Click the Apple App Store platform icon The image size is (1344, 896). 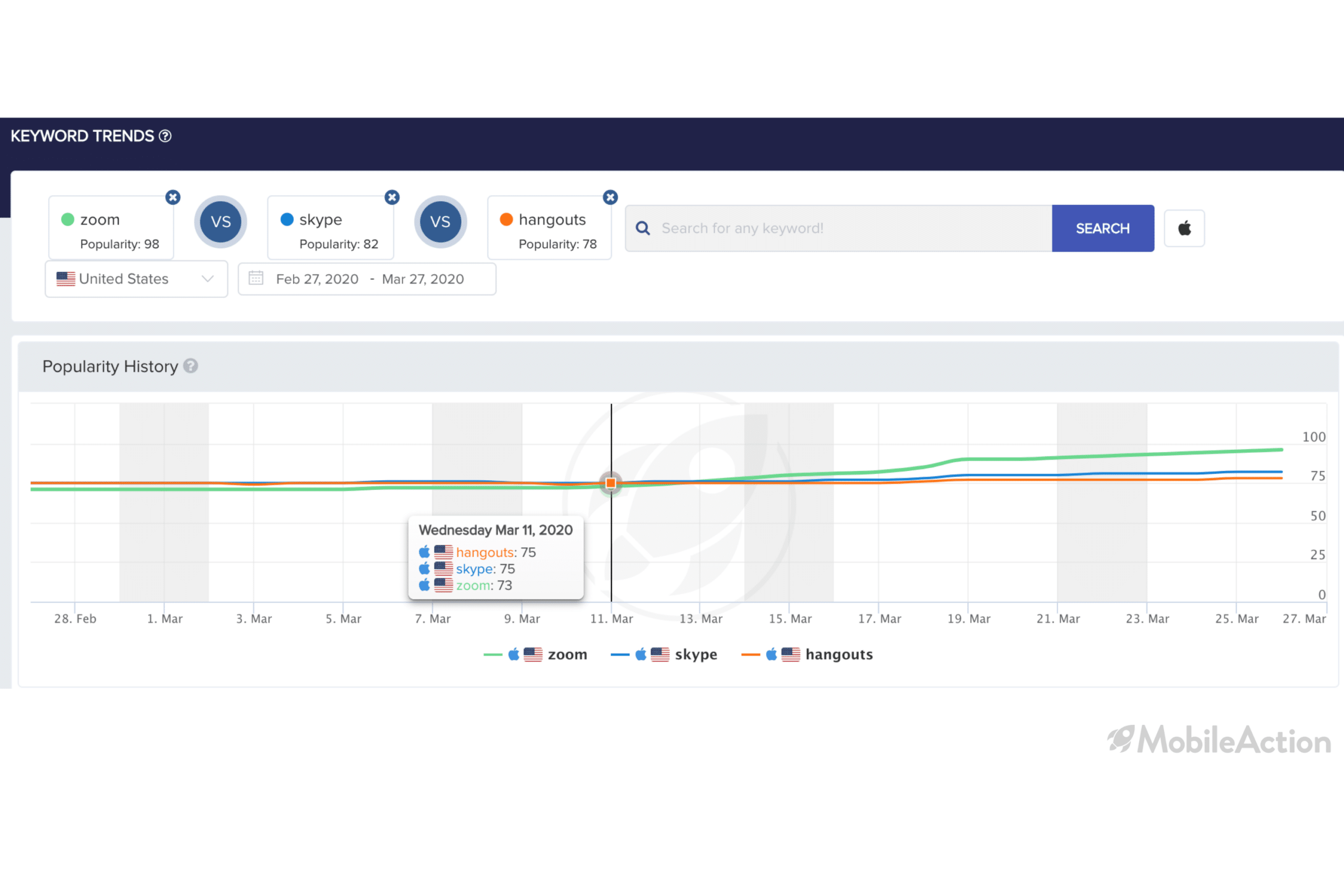[1184, 228]
